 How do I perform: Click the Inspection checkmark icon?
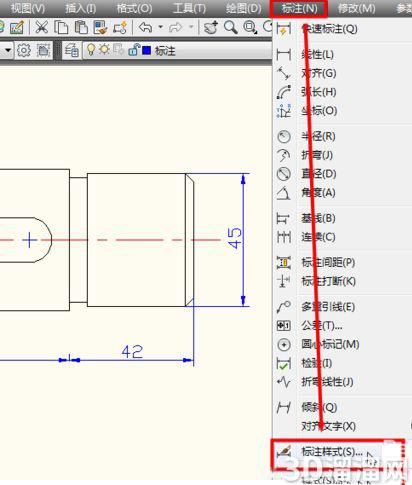(x=284, y=363)
